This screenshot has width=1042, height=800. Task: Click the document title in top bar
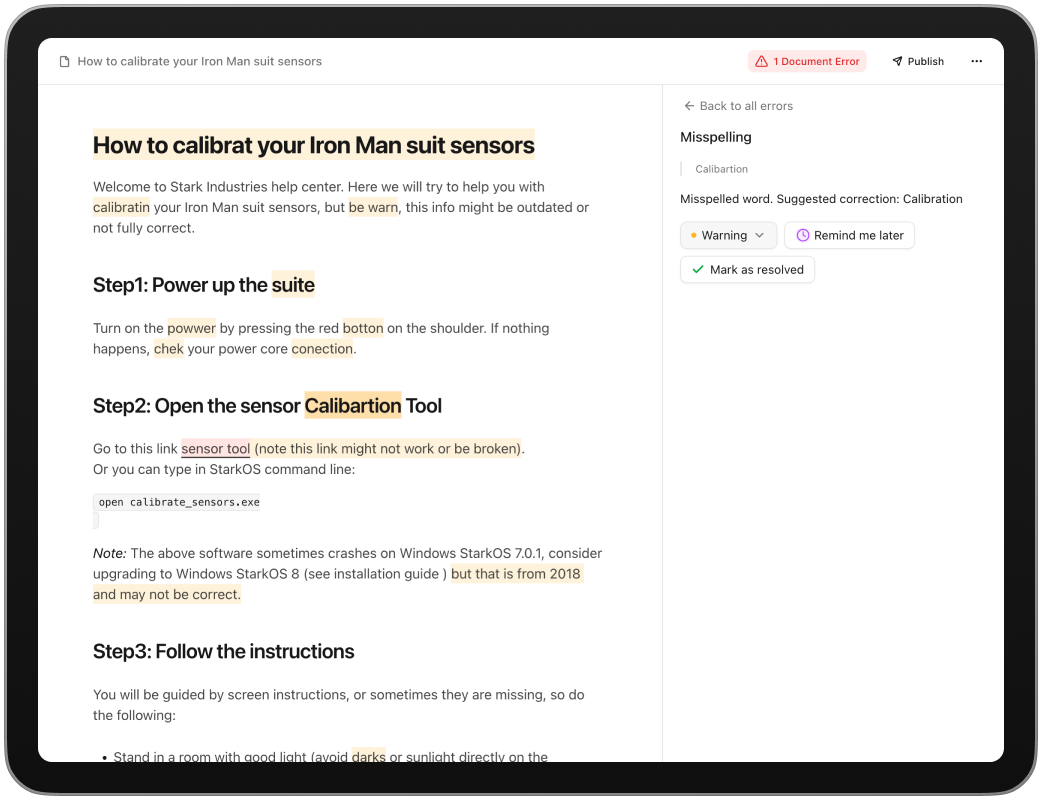(x=199, y=61)
